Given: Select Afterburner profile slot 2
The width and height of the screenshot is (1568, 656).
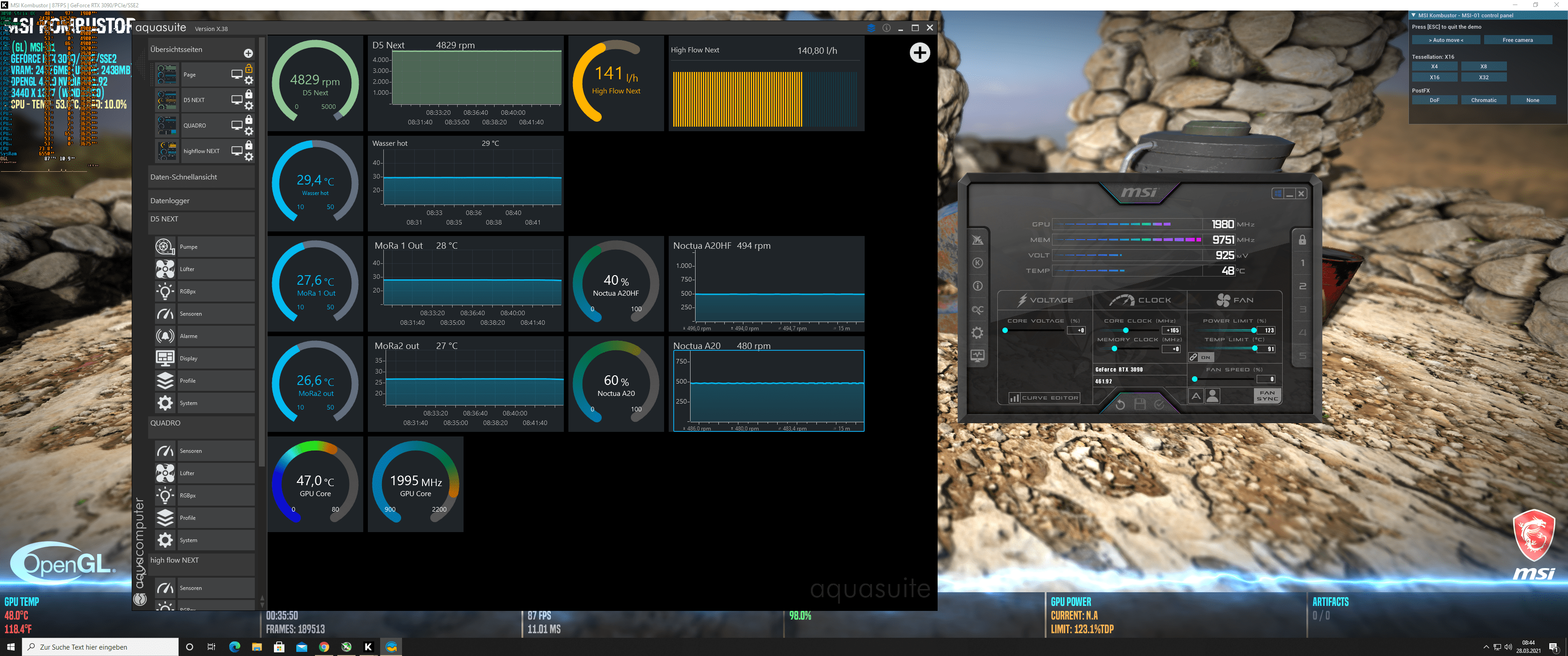Looking at the screenshot, I should (x=1303, y=286).
